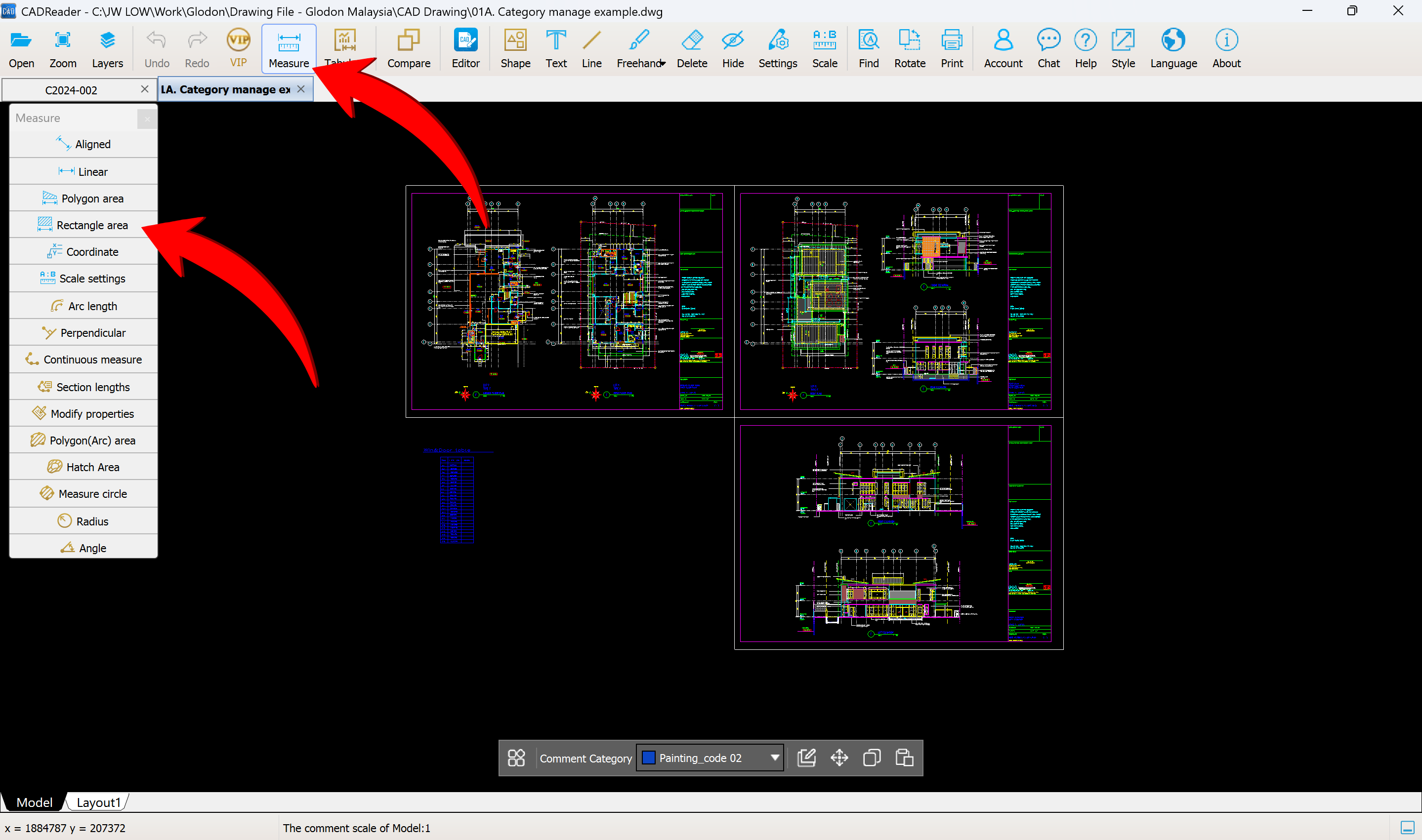Switch to the C2024-002 tab
This screenshot has height=840, width=1422.
[71, 90]
